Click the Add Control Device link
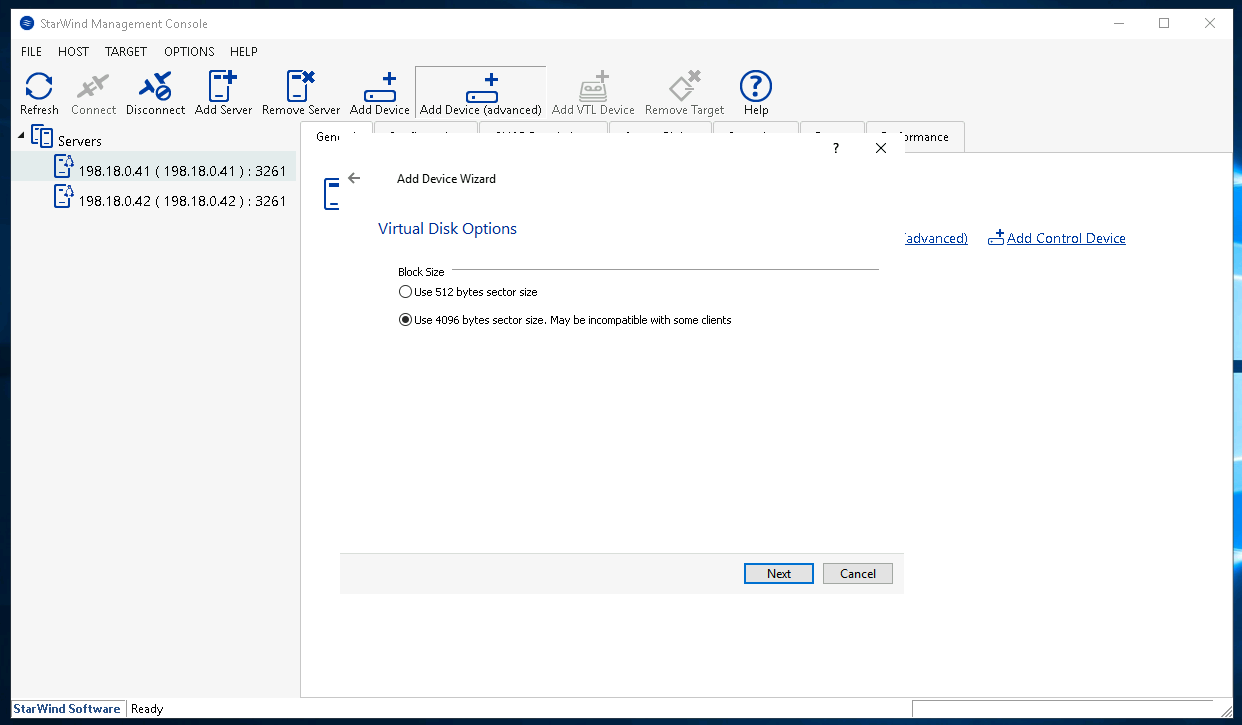Viewport: 1242px width, 725px height. tap(1065, 239)
